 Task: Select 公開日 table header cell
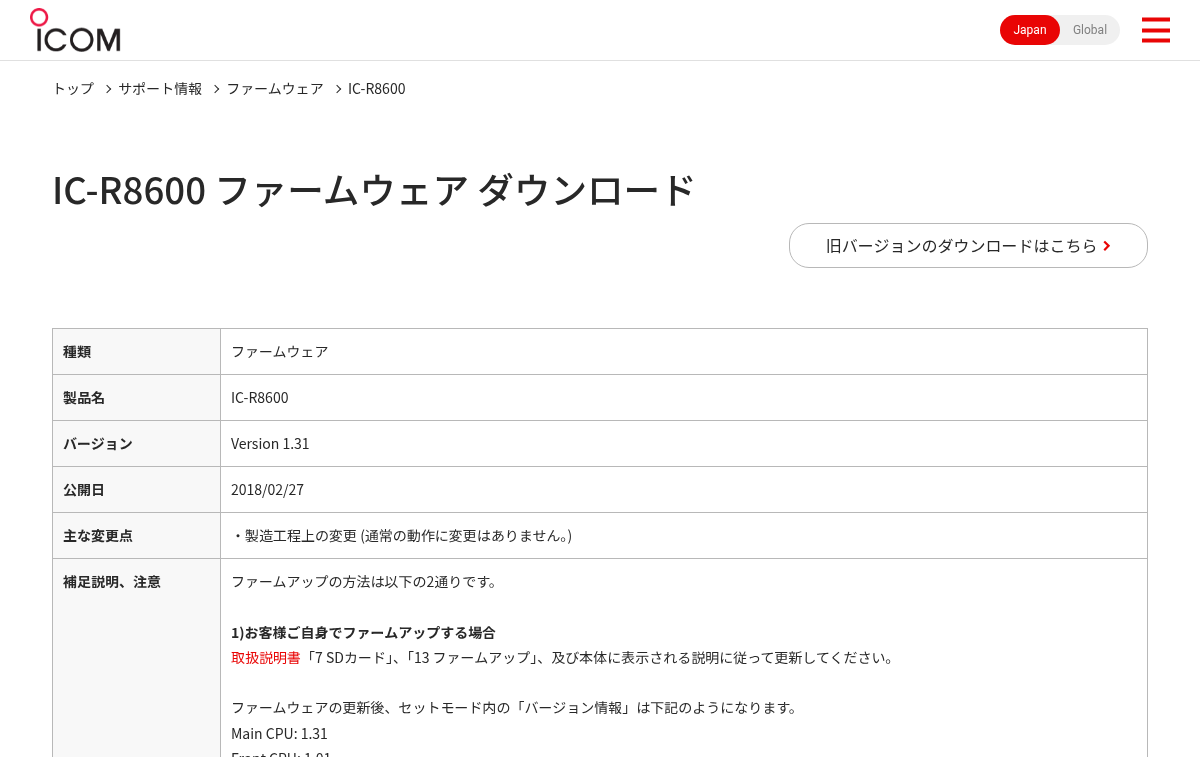tap(136, 490)
